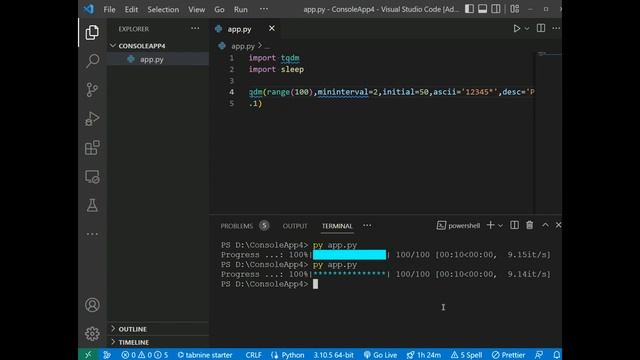Split the editor to the right
This screenshot has width=640, height=360.
tap(541, 28)
